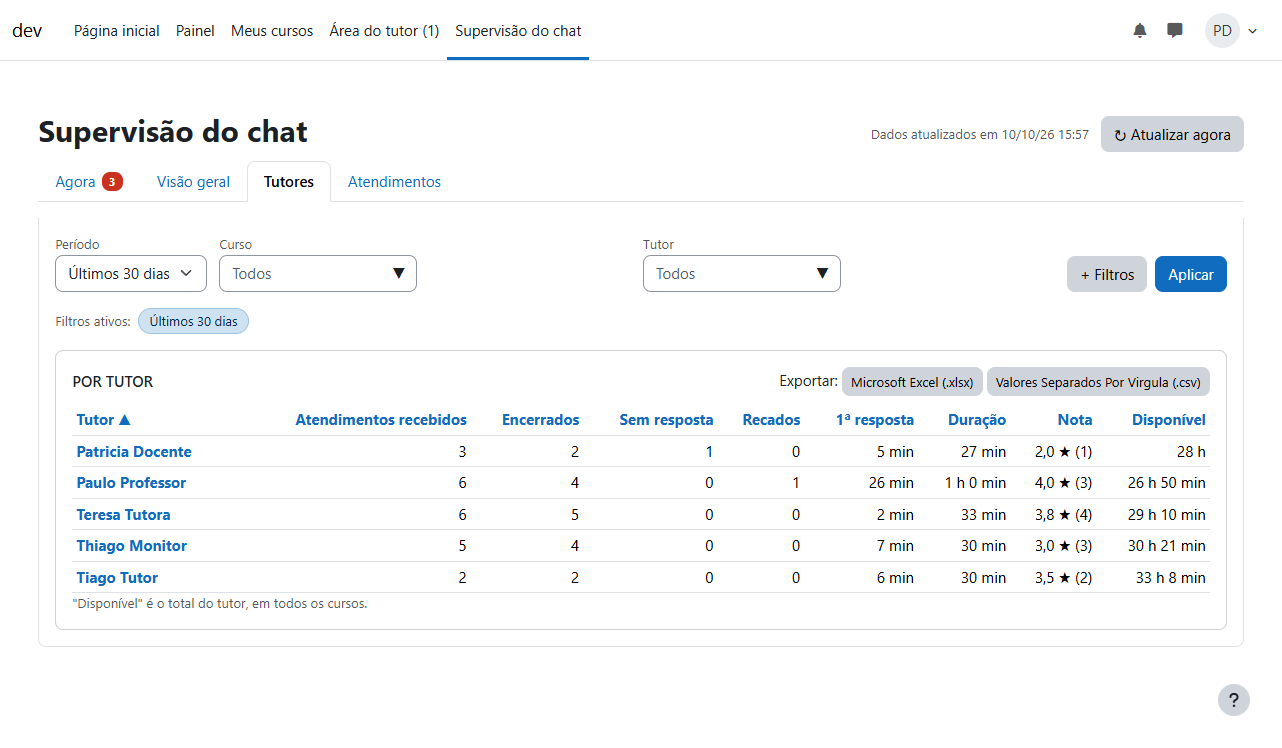Select the Tutores tab

(289, 182)
